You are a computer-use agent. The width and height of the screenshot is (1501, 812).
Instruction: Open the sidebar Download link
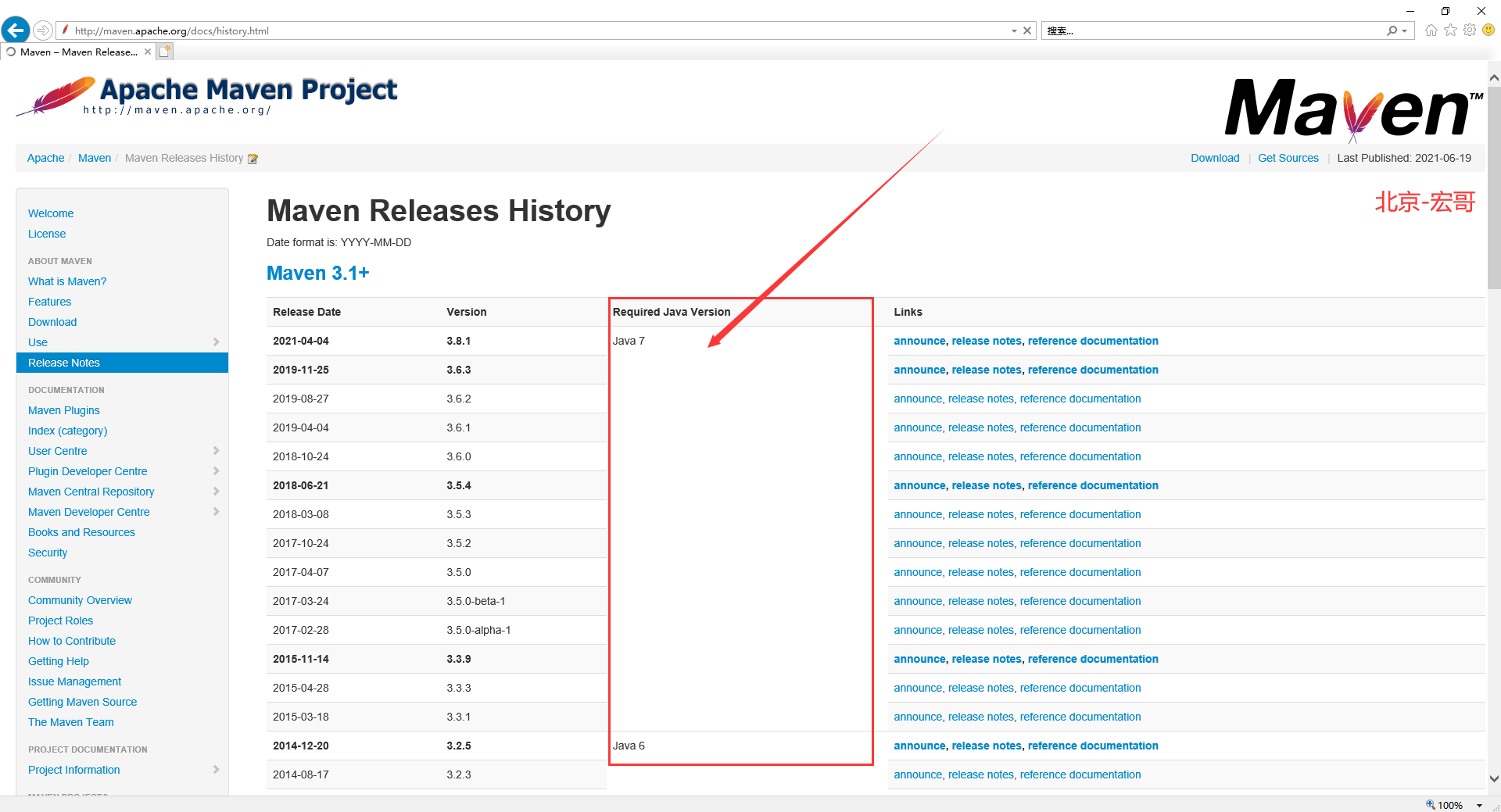[52, 322]
